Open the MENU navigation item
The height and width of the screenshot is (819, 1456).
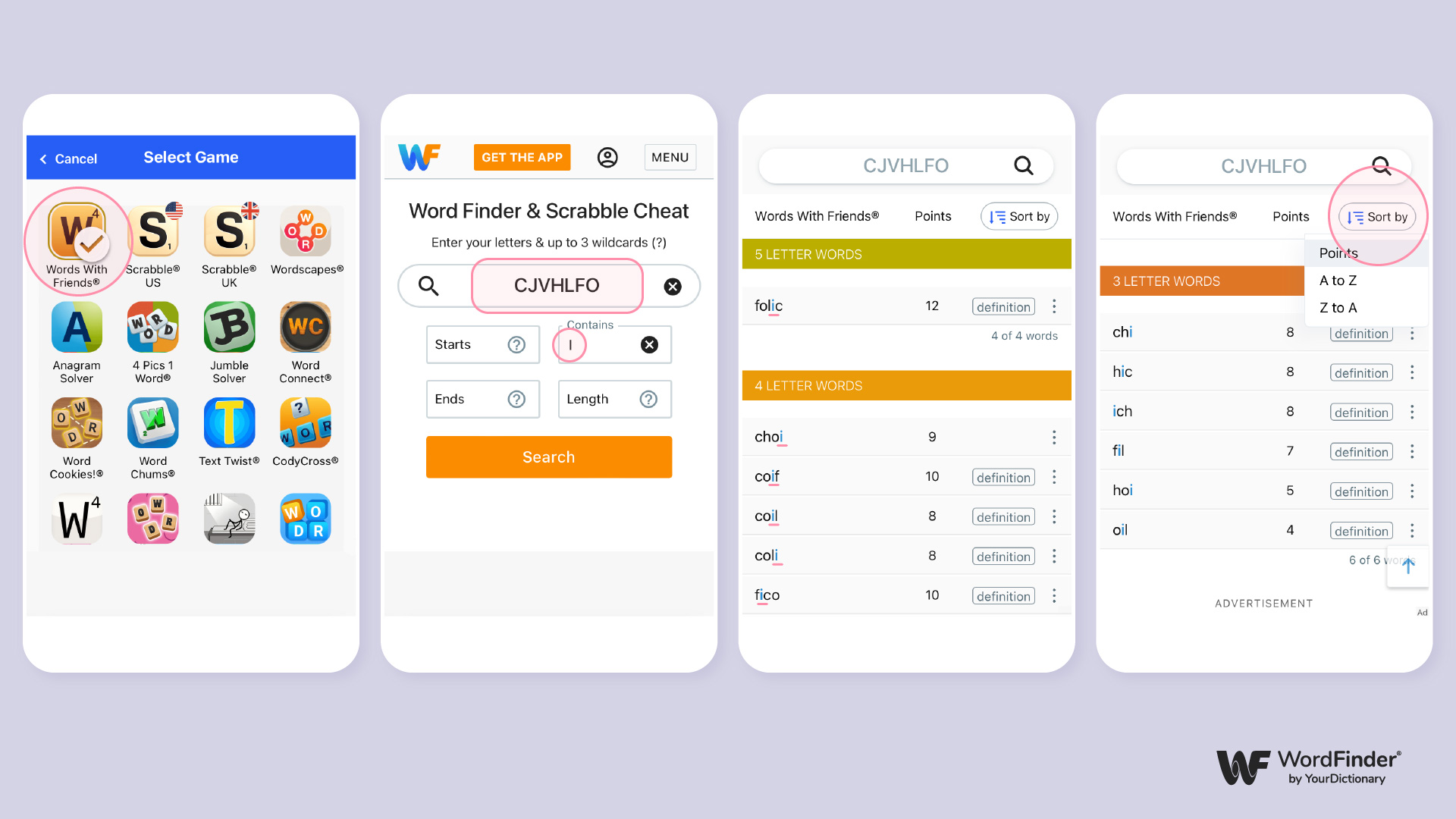tap(671, 157)
